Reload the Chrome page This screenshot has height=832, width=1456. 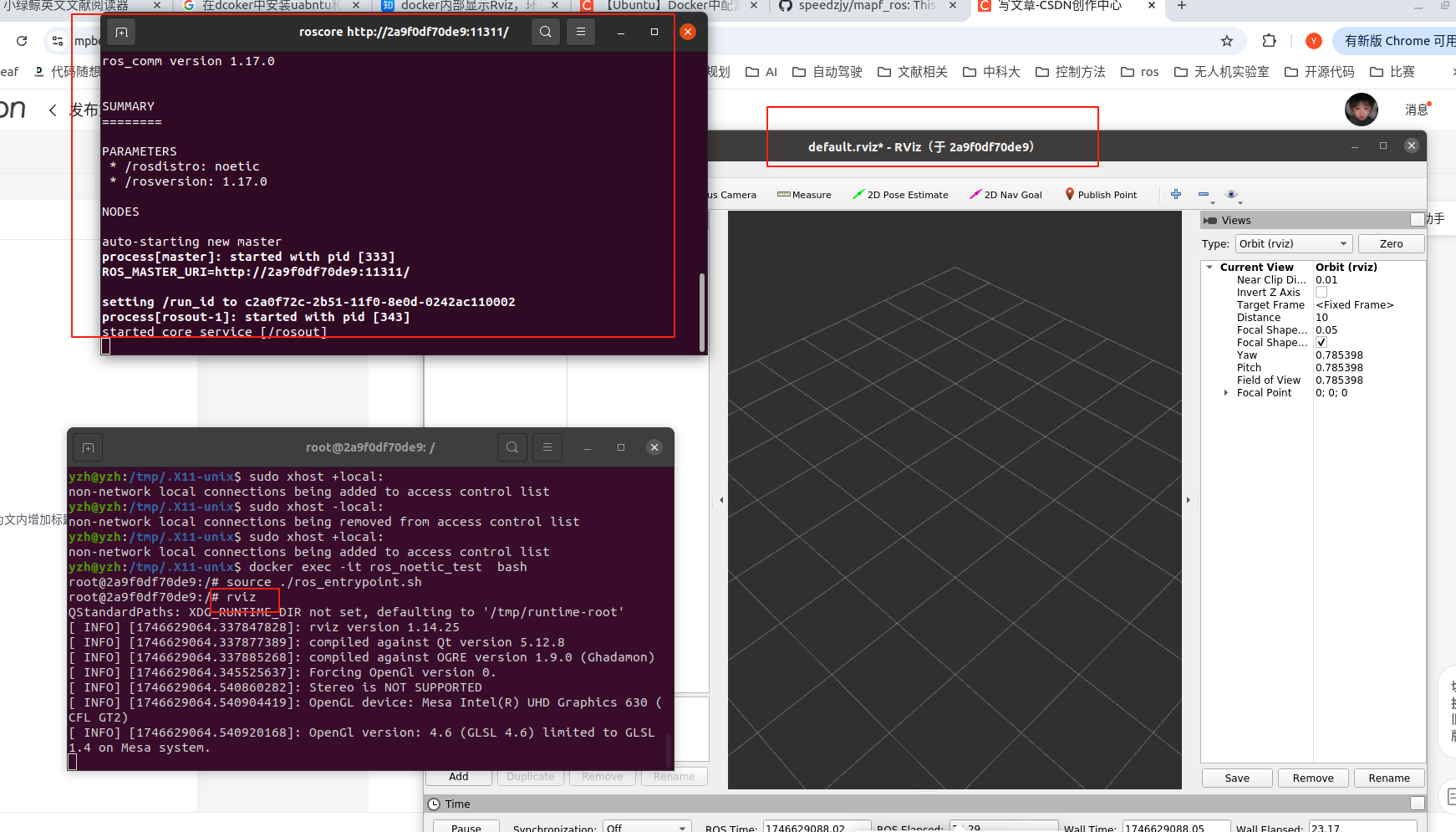point(22,41)
